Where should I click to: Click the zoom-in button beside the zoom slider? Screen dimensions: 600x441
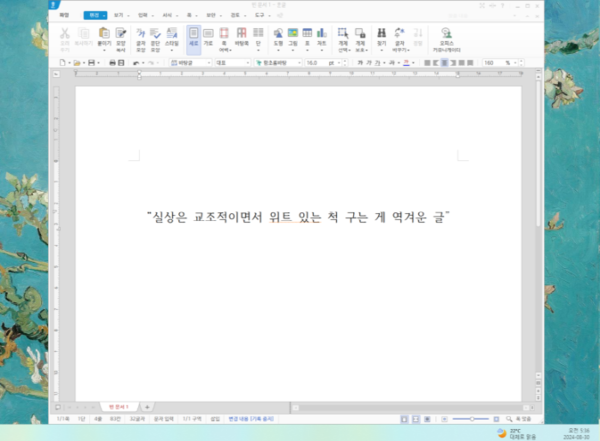click(x=496, y=419)
